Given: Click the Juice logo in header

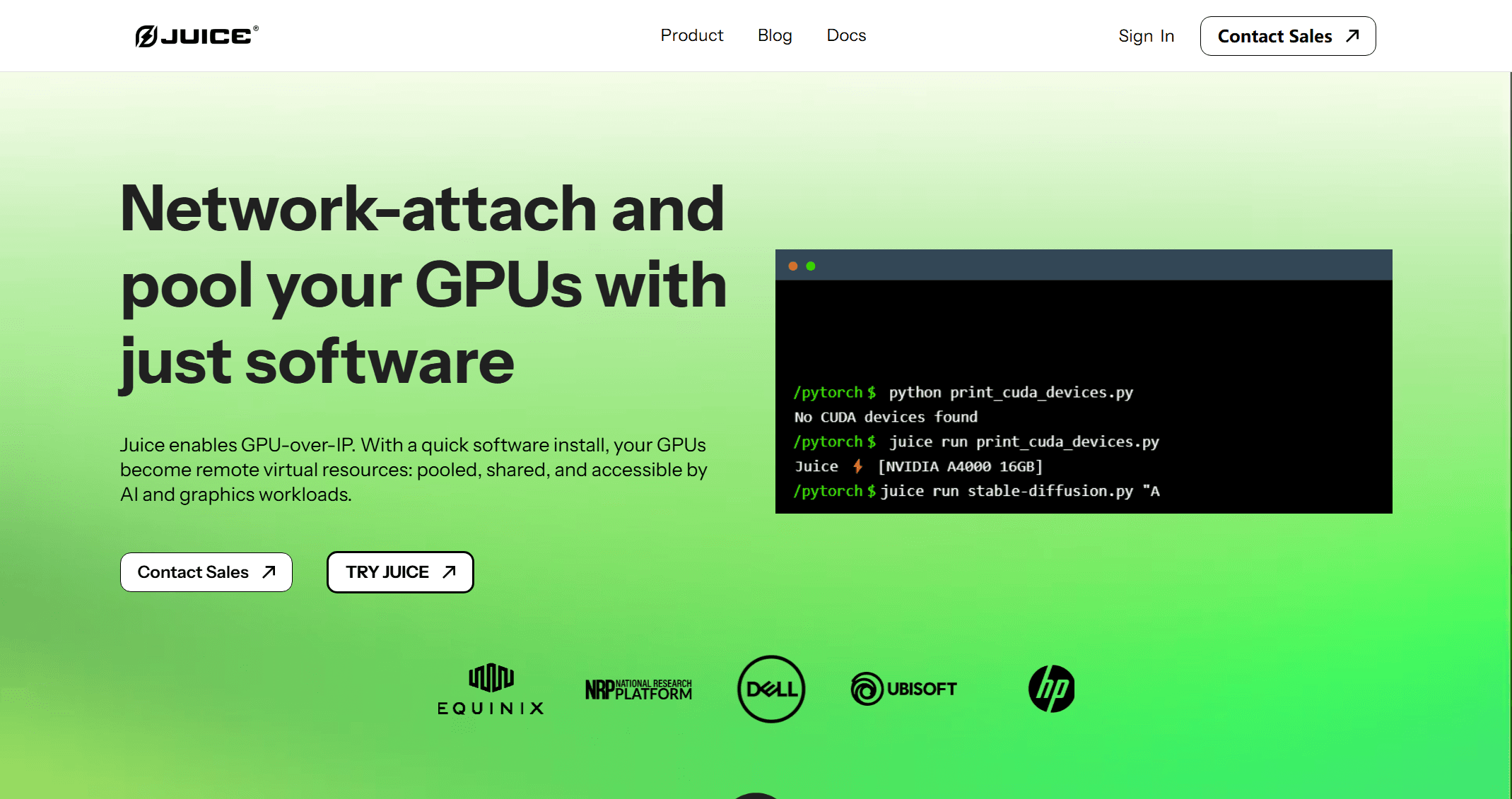Looking at the screenshot, I should pyautogui.click(x=197, y=35).
